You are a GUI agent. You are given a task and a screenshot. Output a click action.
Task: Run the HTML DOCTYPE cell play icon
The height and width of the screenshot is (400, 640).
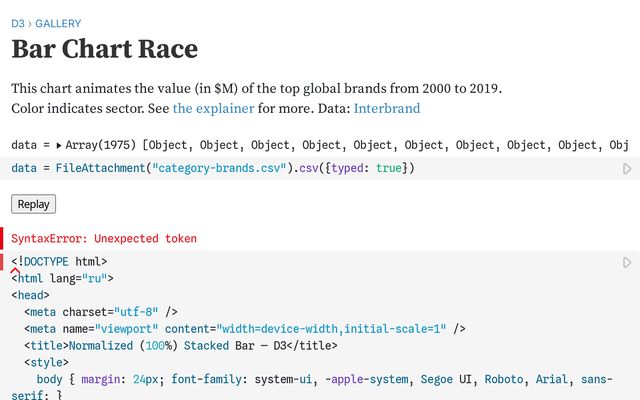click(627, 262)
